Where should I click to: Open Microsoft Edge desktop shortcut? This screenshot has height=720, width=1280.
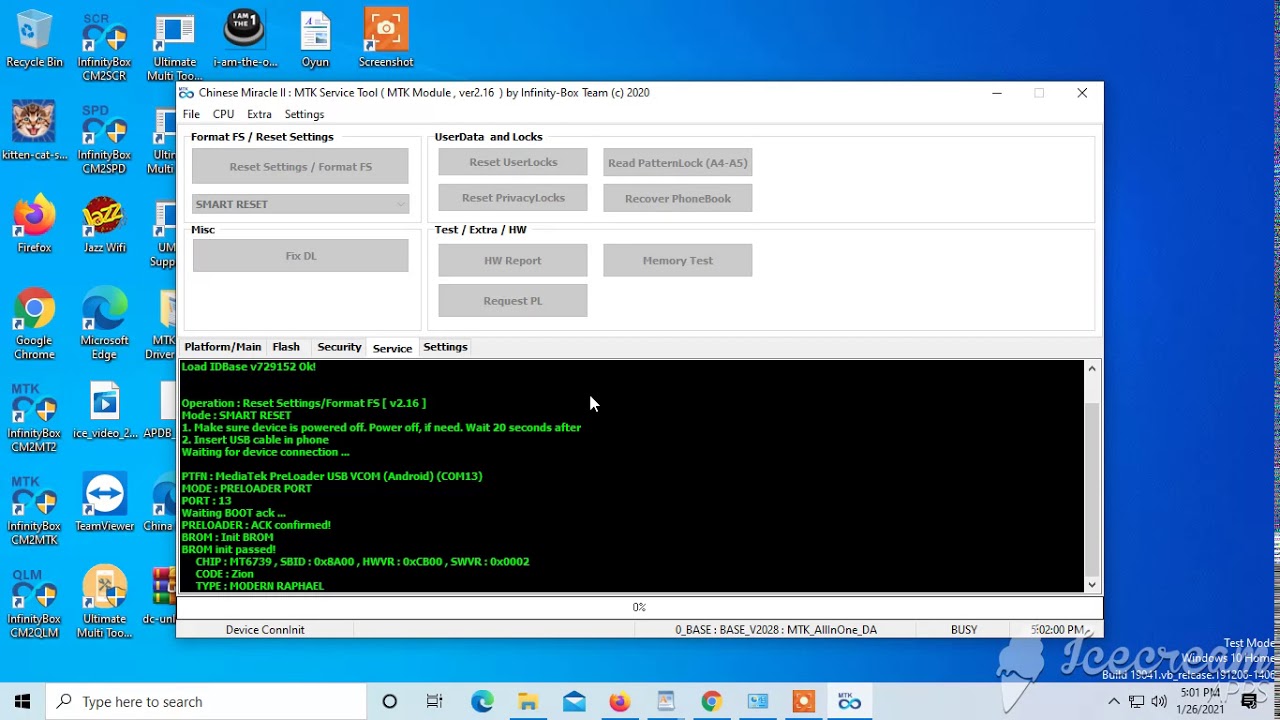pos(104,324)
